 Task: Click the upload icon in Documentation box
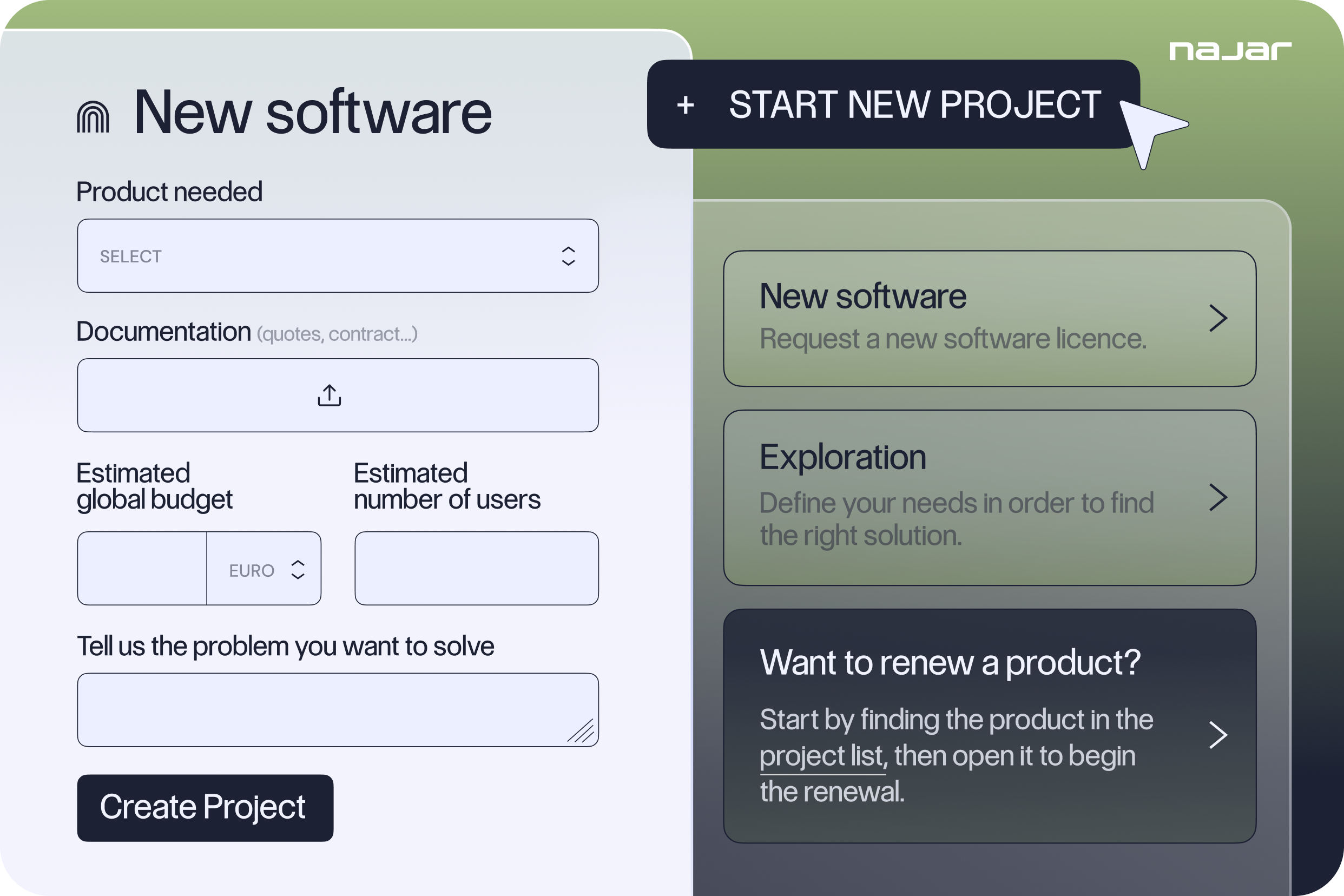tap(329, 396)
